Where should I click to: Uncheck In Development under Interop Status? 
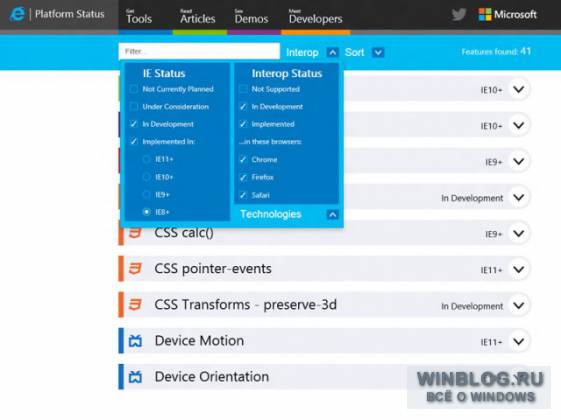[243, 106]
